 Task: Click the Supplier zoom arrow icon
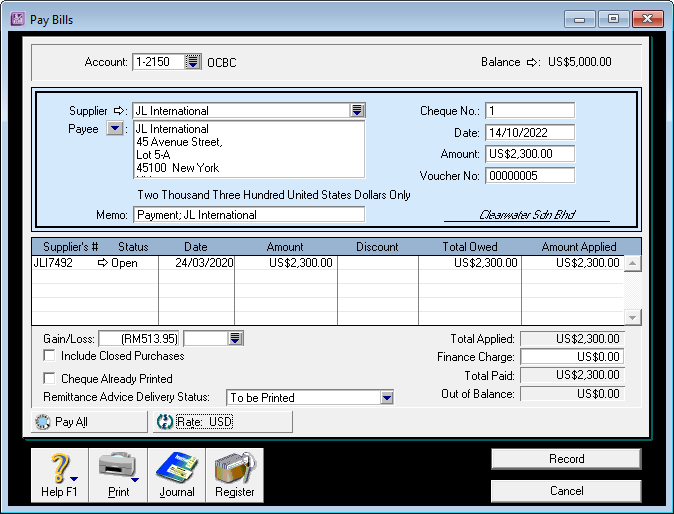pyautogui.click(x=121, y=111)
